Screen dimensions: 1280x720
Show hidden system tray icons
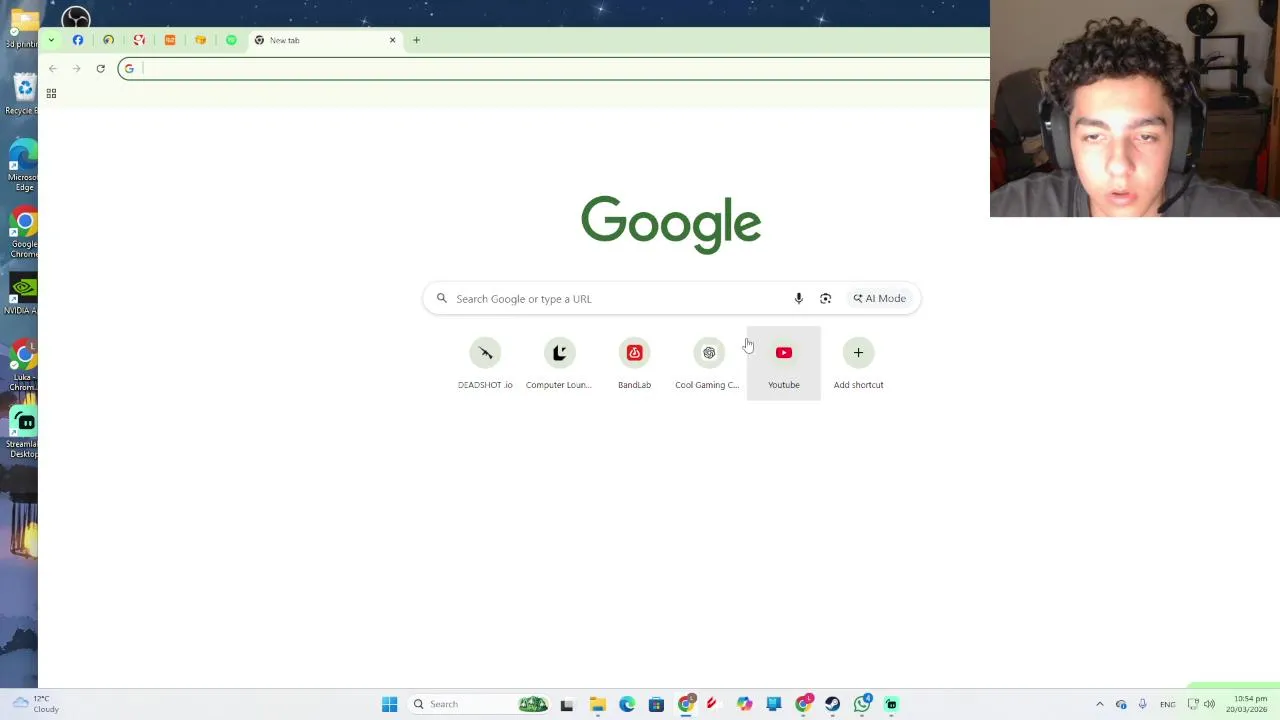tap(1099, 704)
